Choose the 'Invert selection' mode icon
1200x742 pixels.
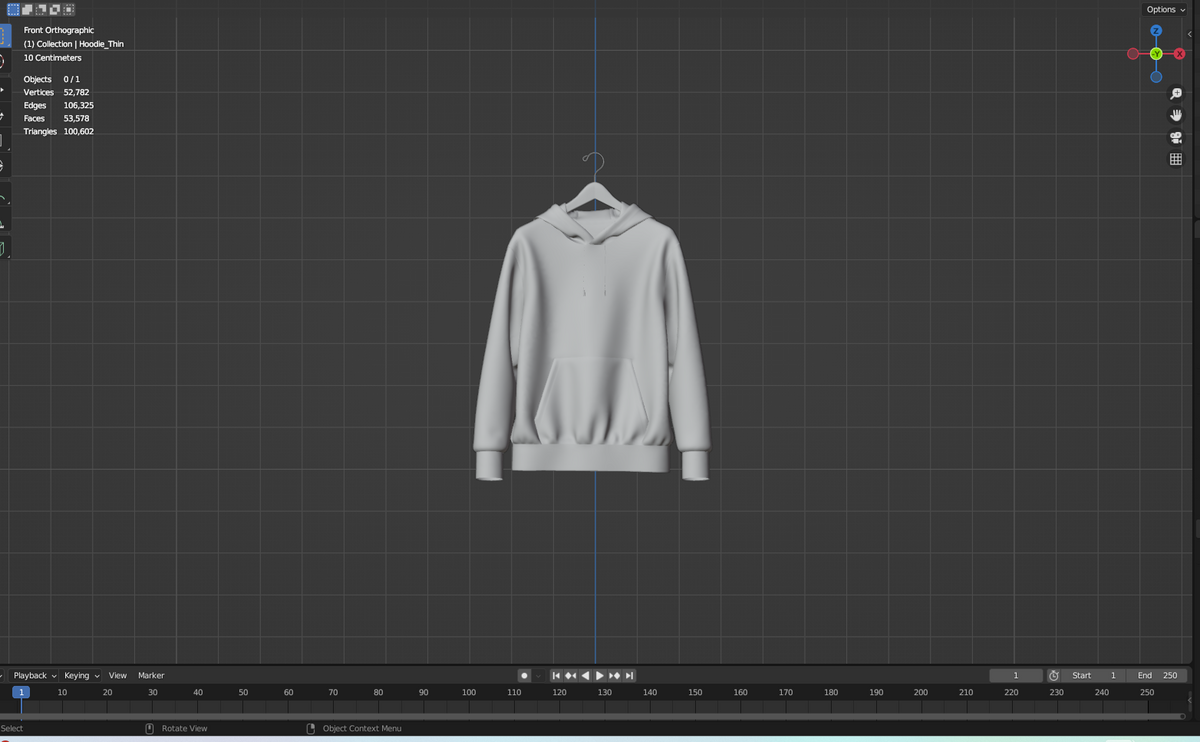point(55,9)
